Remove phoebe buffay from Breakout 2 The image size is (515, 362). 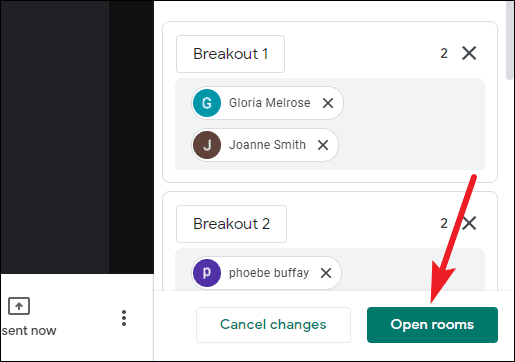pyautogui.click(x=326, y=273)
